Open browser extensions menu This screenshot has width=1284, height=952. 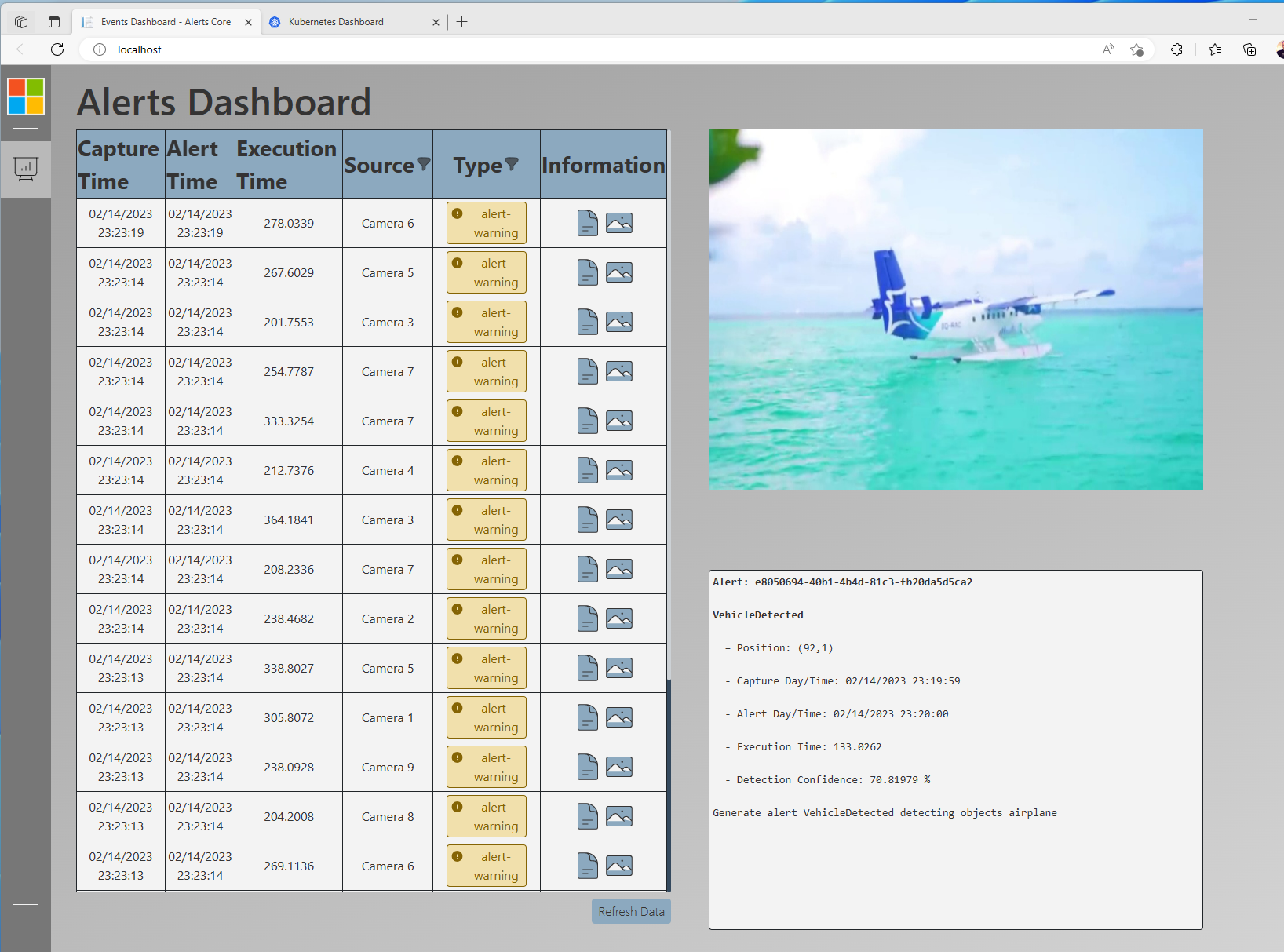[x=1176, y=49]
